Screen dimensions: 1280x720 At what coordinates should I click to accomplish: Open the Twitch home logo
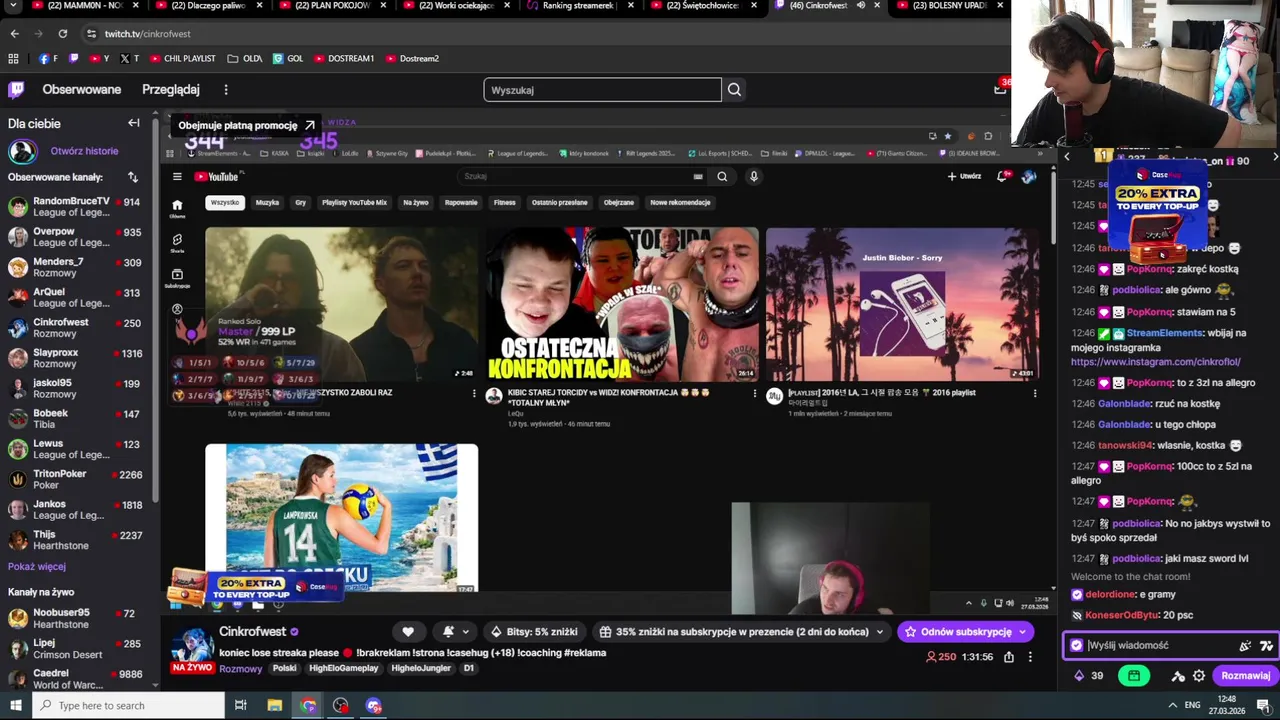click(16, 90)
